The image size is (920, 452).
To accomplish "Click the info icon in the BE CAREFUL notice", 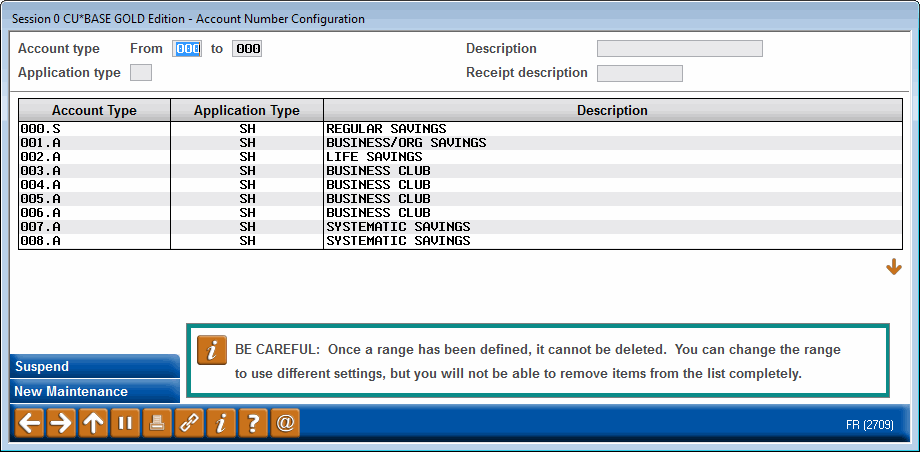I will (x=212, y=350).
